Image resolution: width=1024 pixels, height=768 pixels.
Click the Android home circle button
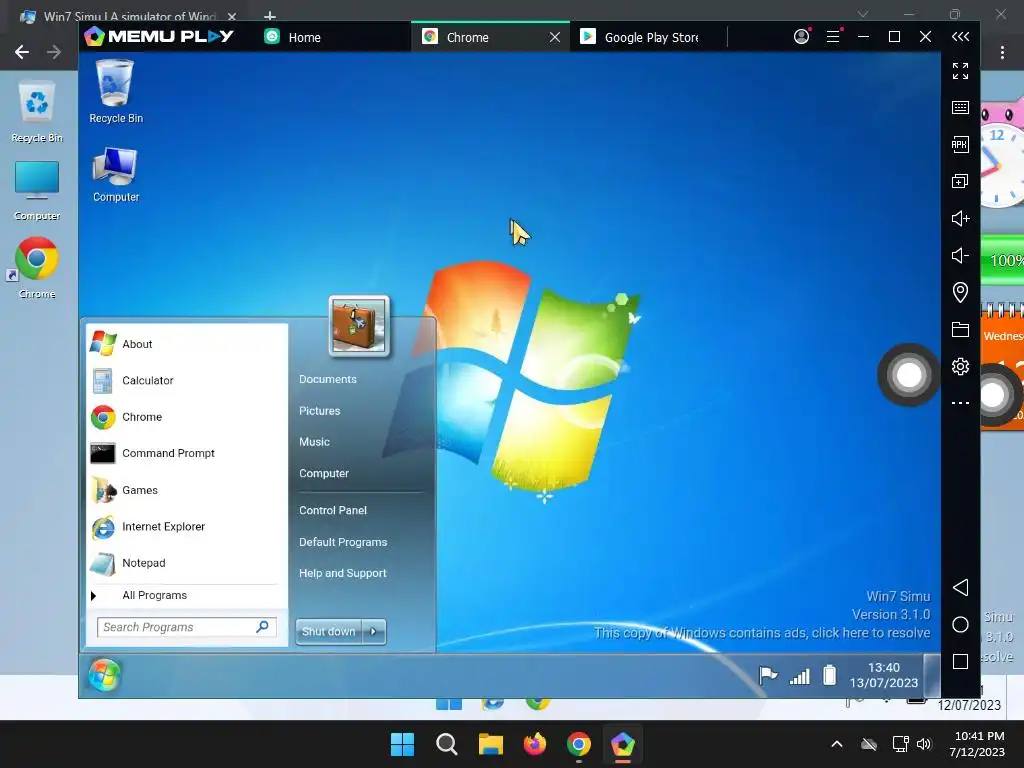(960, 624)
